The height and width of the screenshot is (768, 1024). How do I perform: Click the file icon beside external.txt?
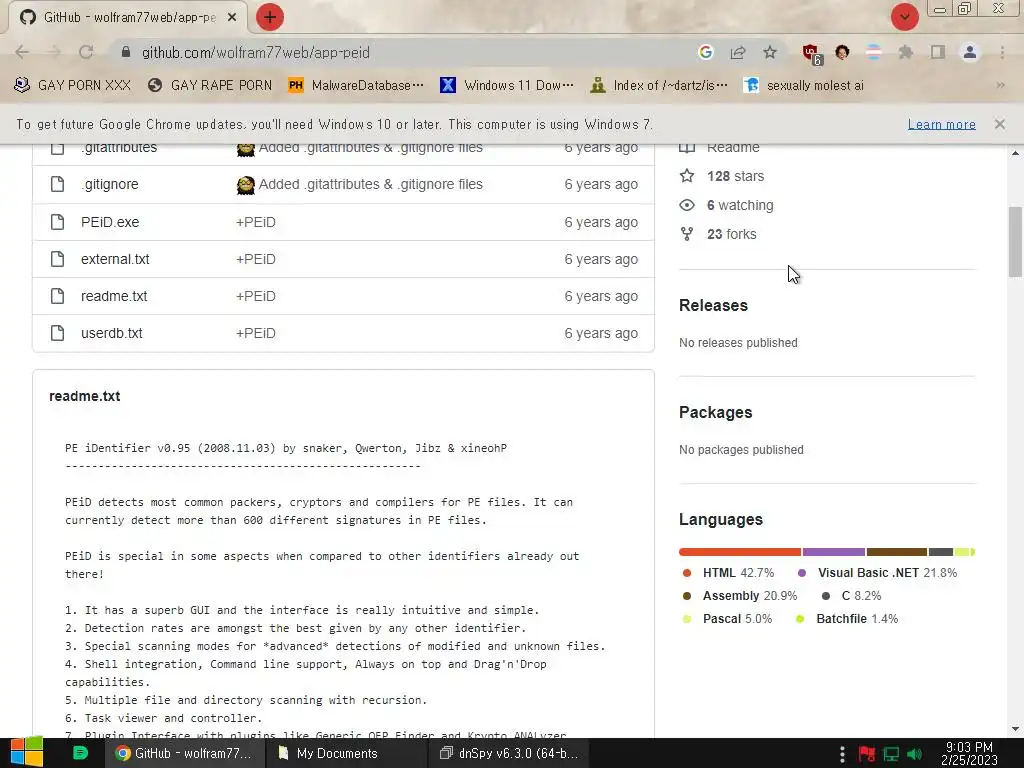coord(57,259)
